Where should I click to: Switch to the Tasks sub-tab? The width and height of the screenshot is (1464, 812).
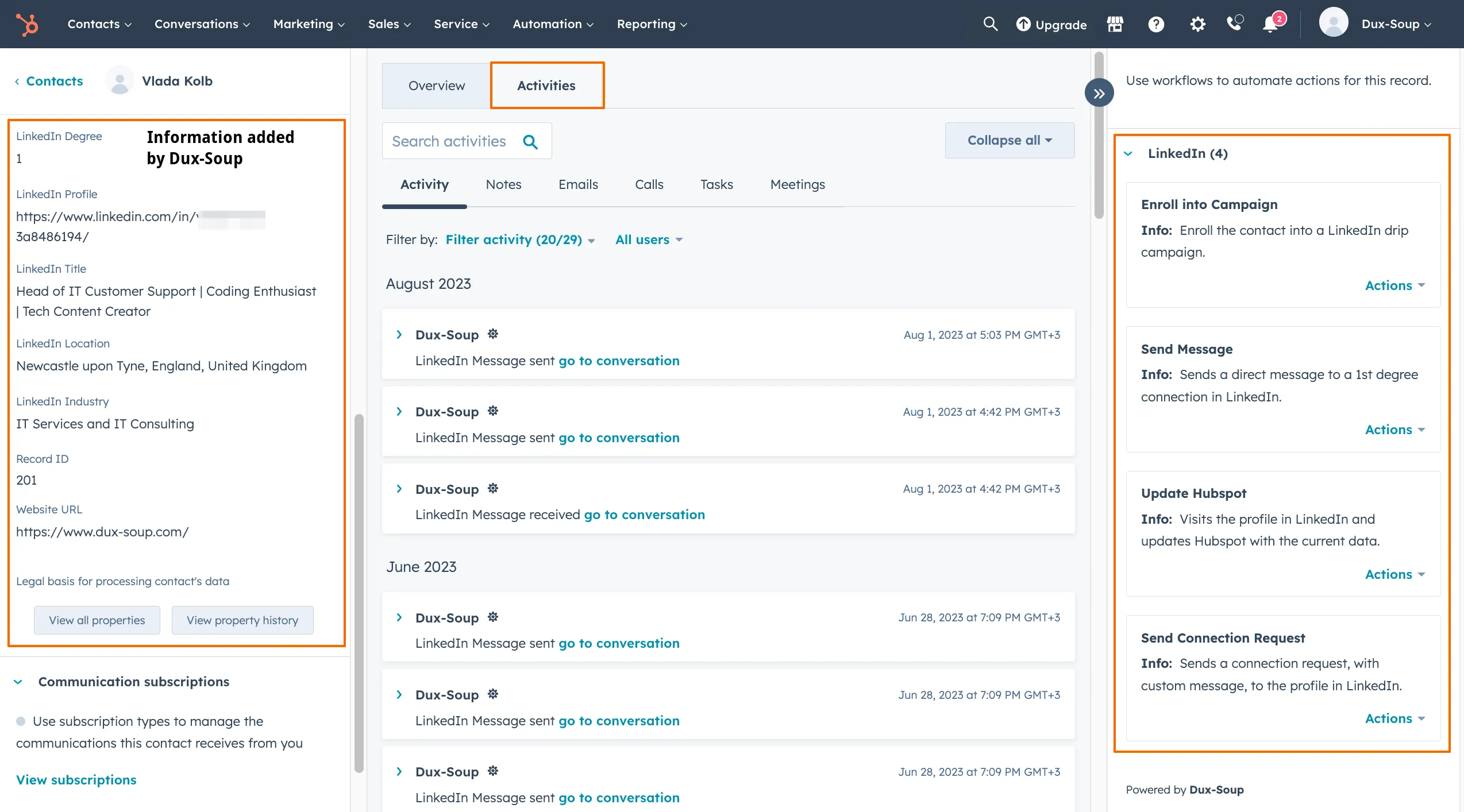716,185
